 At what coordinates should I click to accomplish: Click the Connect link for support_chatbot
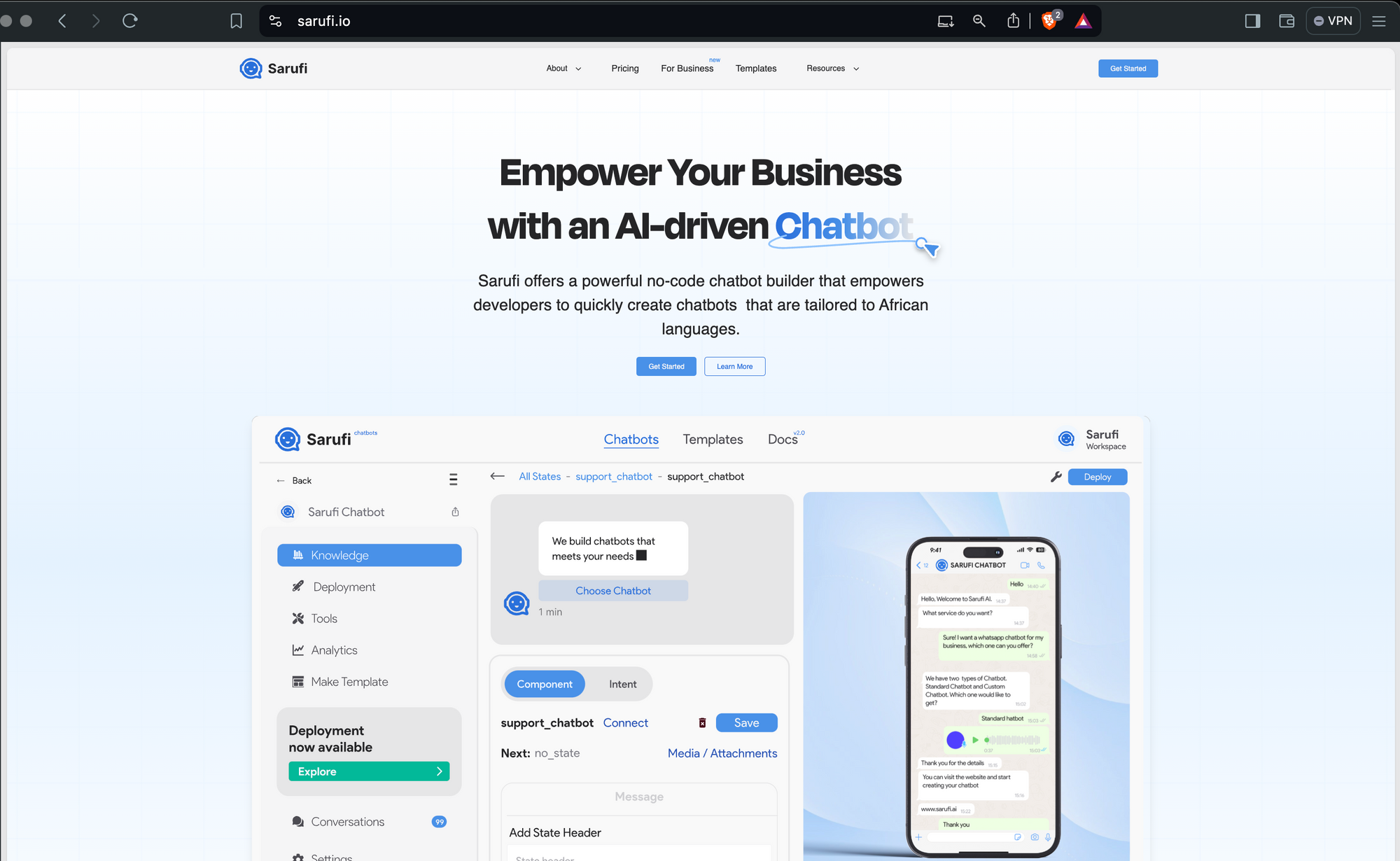[x=626, y=722]
